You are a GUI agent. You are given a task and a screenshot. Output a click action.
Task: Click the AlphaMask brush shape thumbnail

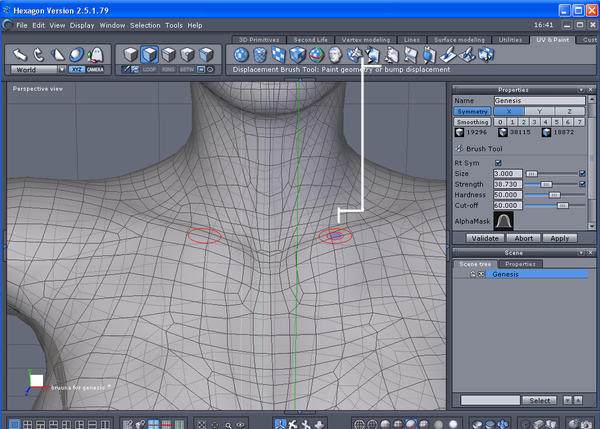pos(504,221)
